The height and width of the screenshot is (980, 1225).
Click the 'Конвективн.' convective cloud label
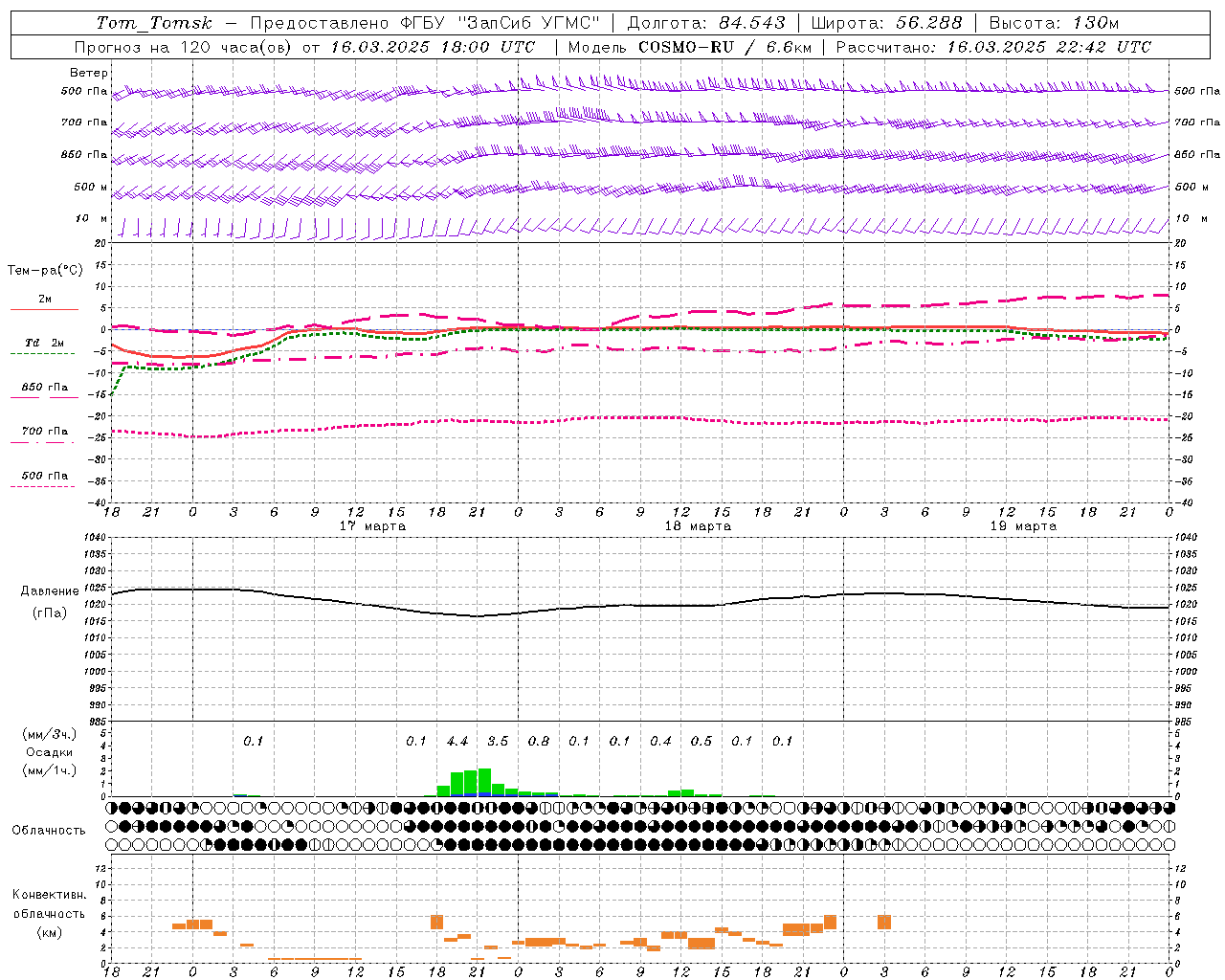point(50,895)
